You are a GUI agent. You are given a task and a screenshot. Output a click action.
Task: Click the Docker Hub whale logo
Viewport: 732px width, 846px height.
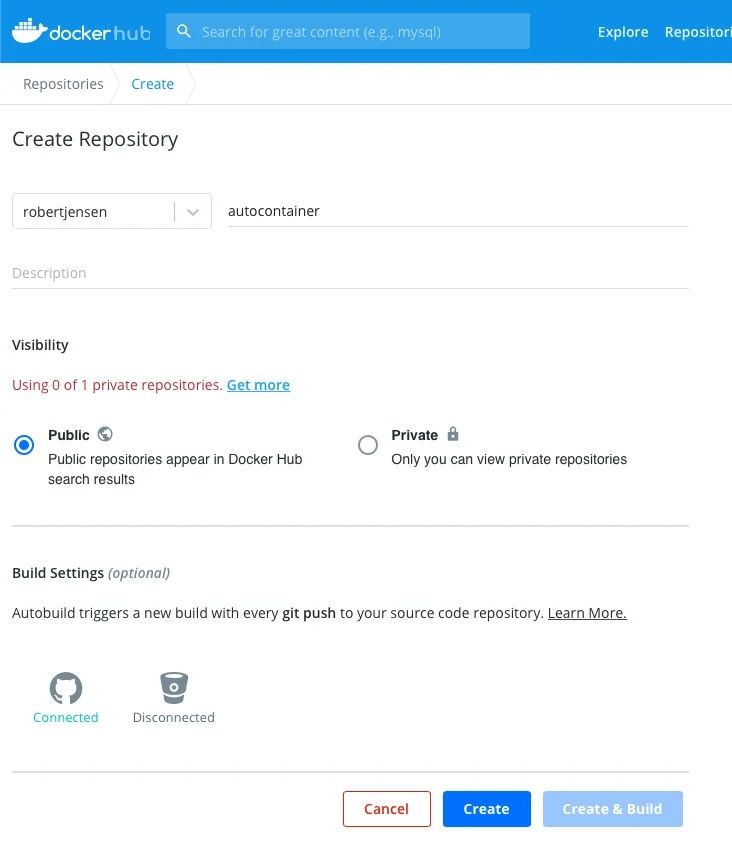pos(81,31)
